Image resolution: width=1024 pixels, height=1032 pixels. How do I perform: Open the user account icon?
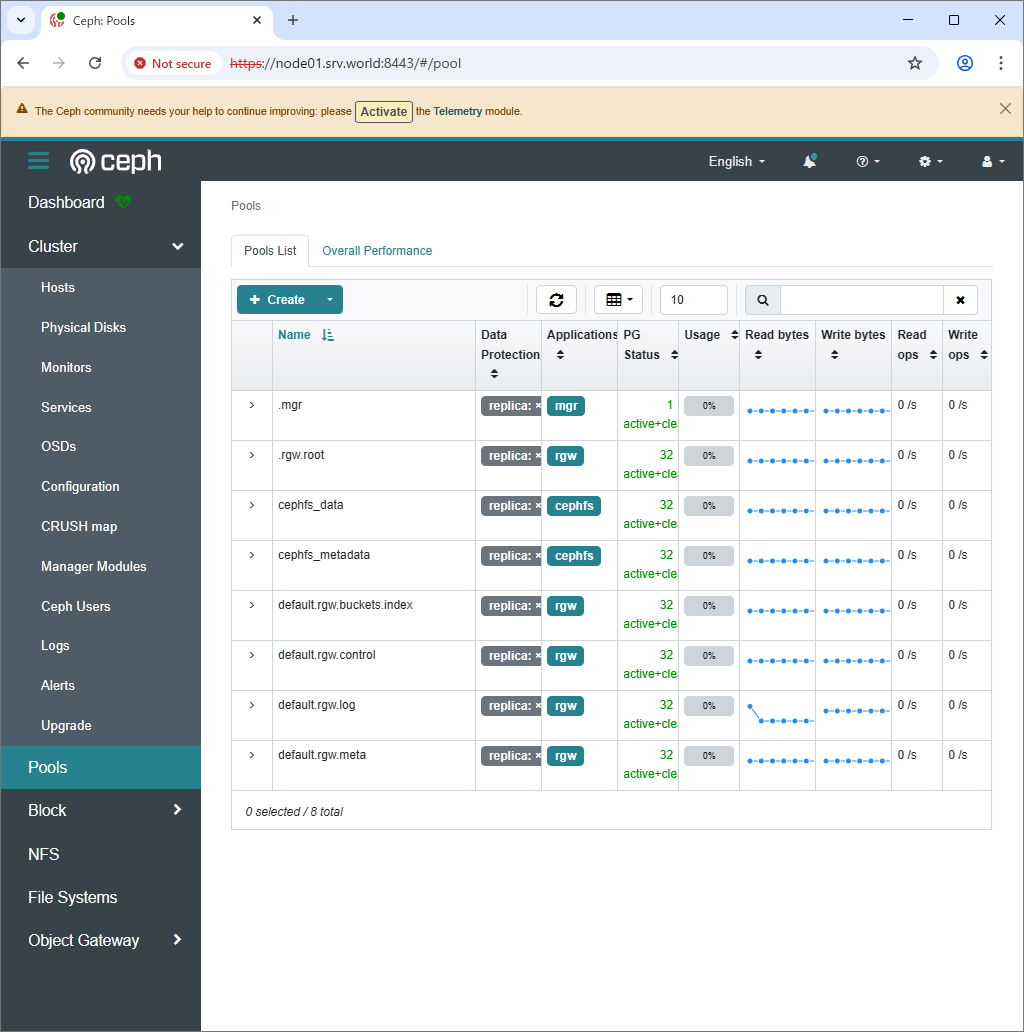click(x=988, y=161)
